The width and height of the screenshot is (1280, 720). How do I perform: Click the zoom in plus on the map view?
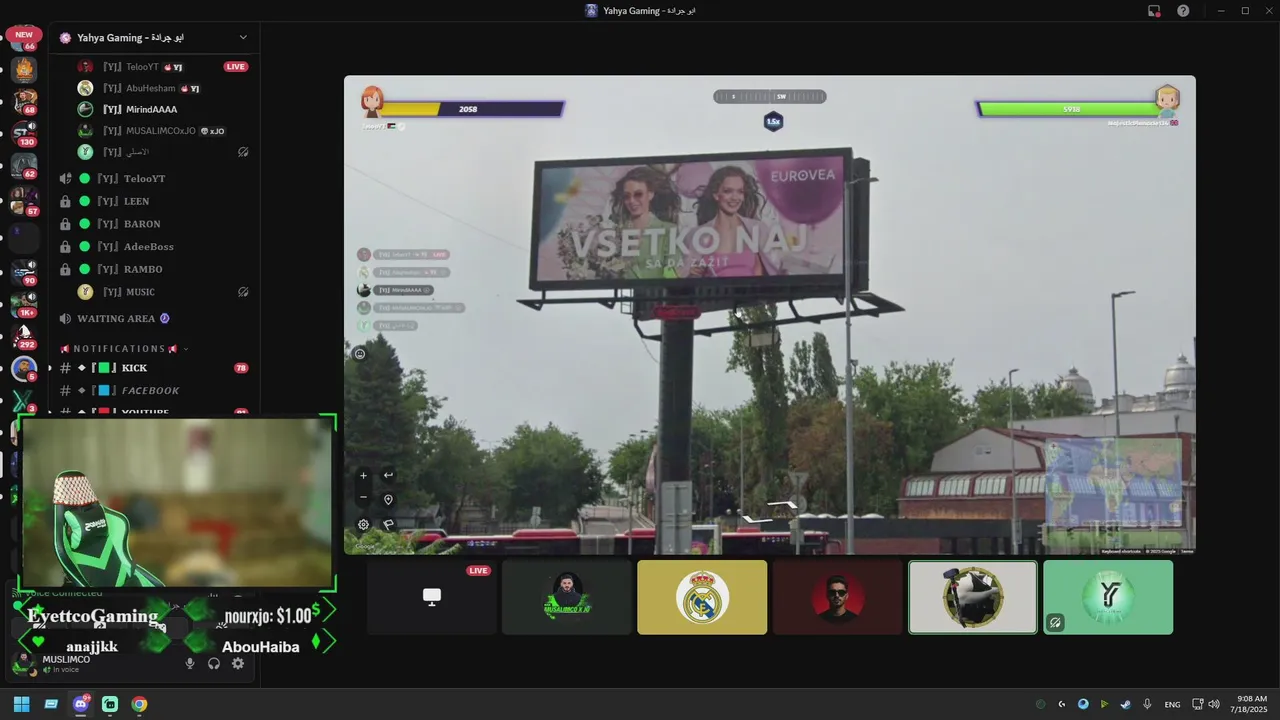click(x=363, y=476)
